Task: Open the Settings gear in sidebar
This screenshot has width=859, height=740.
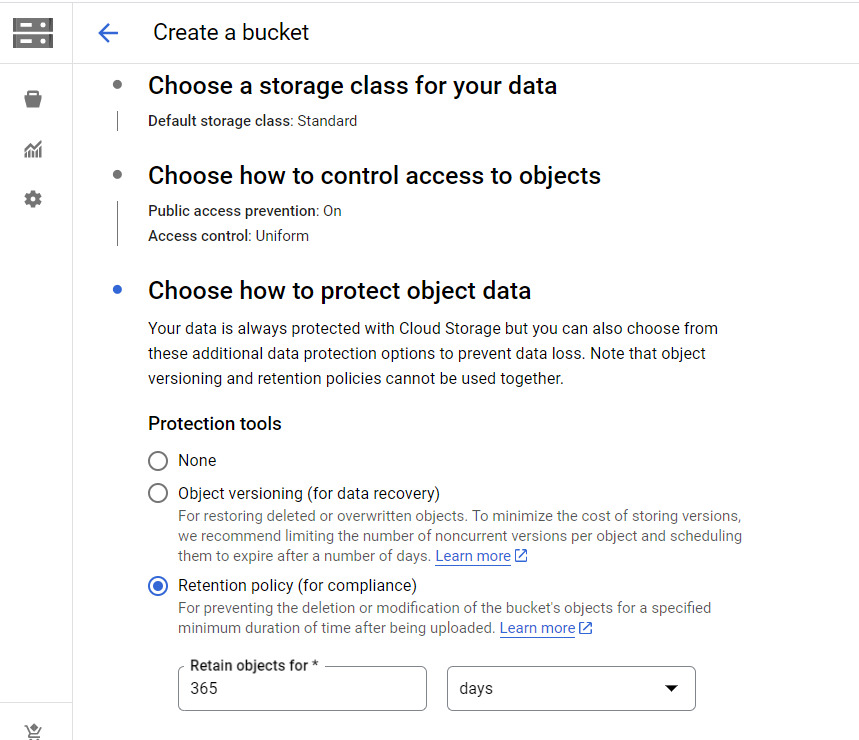Action: tap(33, 199)
